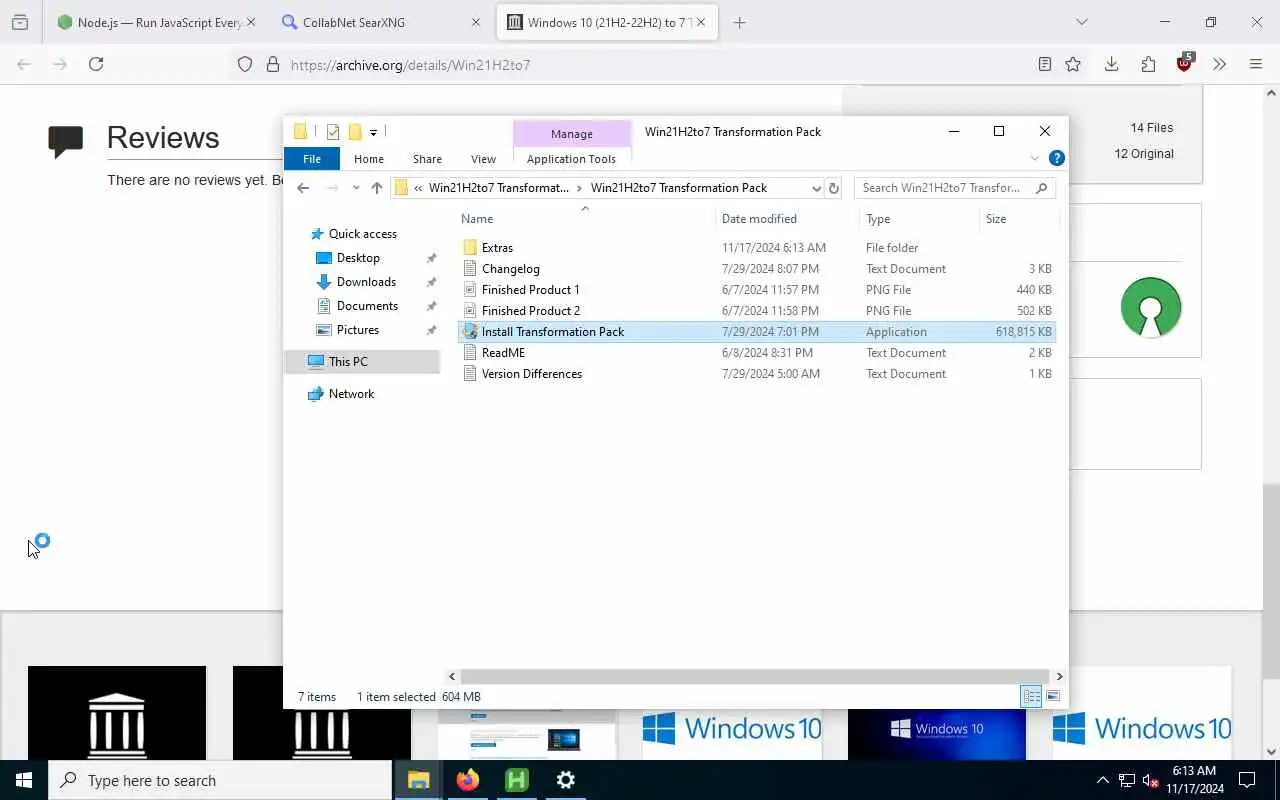
Task: Open Firefox View sidebar icon
Action: (20, 22)
